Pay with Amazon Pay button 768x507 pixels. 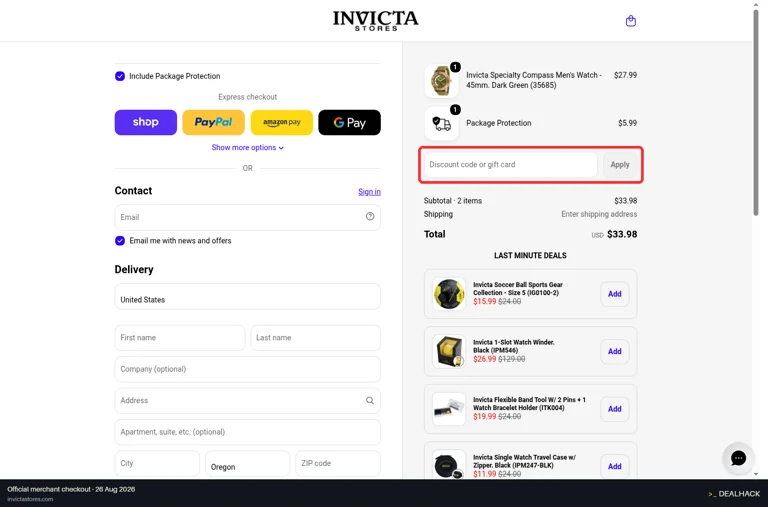click(x=282, y=122)
